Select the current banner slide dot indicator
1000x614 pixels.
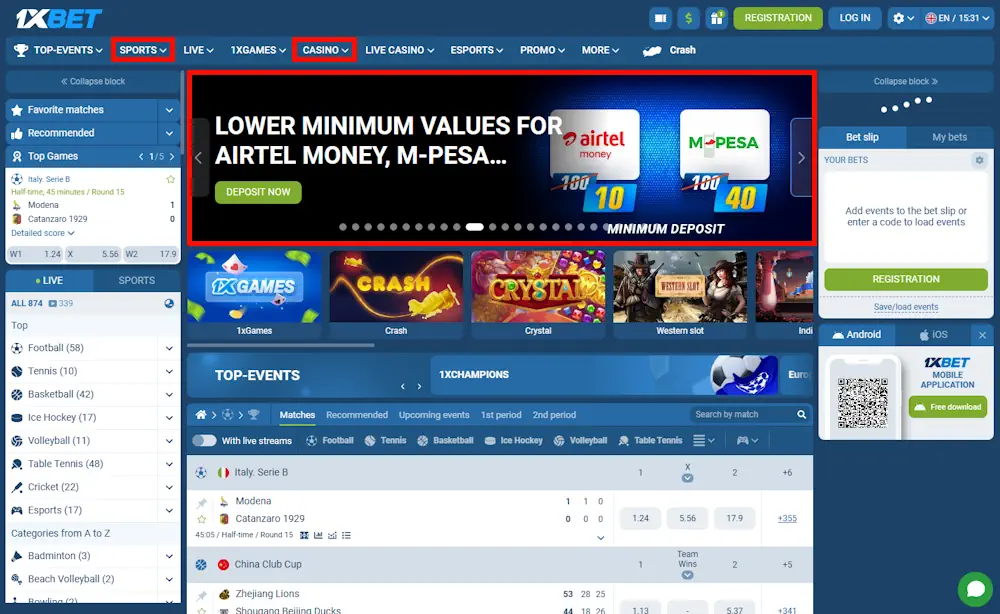point(474,226)
